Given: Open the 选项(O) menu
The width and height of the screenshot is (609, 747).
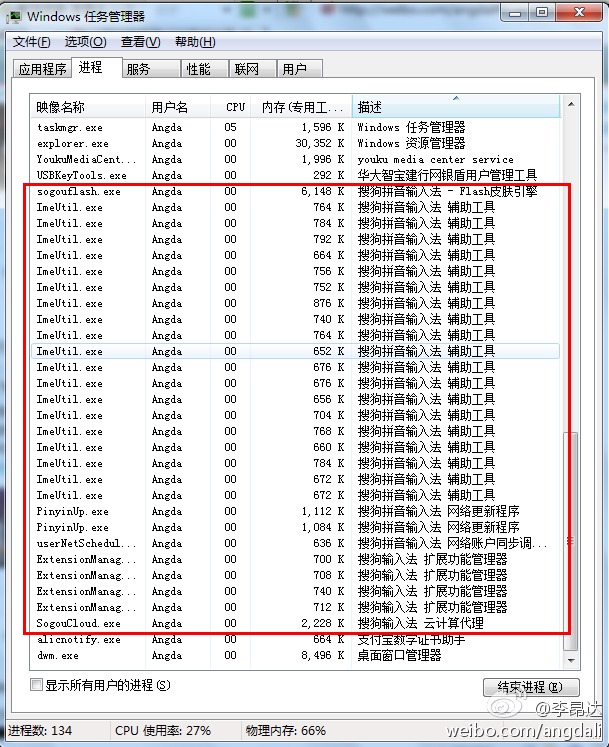Looking at the screenshot, I should (x=86, y=42).
